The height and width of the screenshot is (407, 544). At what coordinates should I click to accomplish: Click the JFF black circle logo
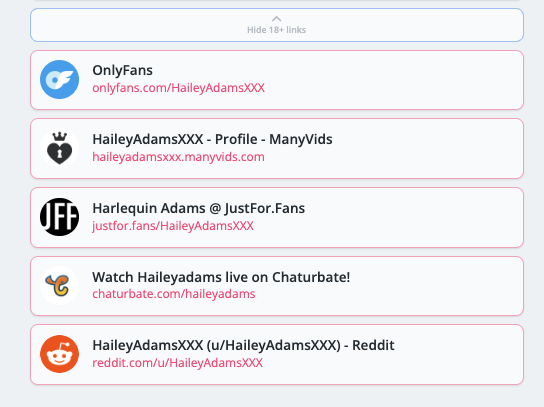point(59,217)
